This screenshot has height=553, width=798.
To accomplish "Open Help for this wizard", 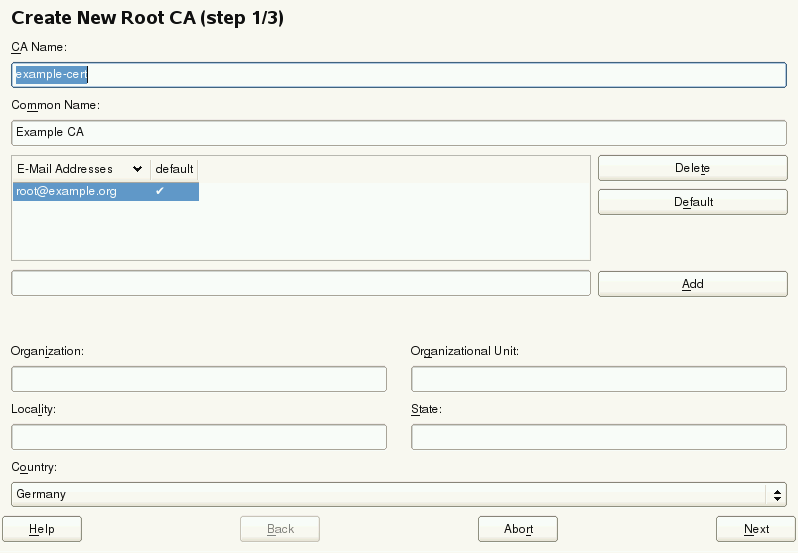I will click(42, 529).
